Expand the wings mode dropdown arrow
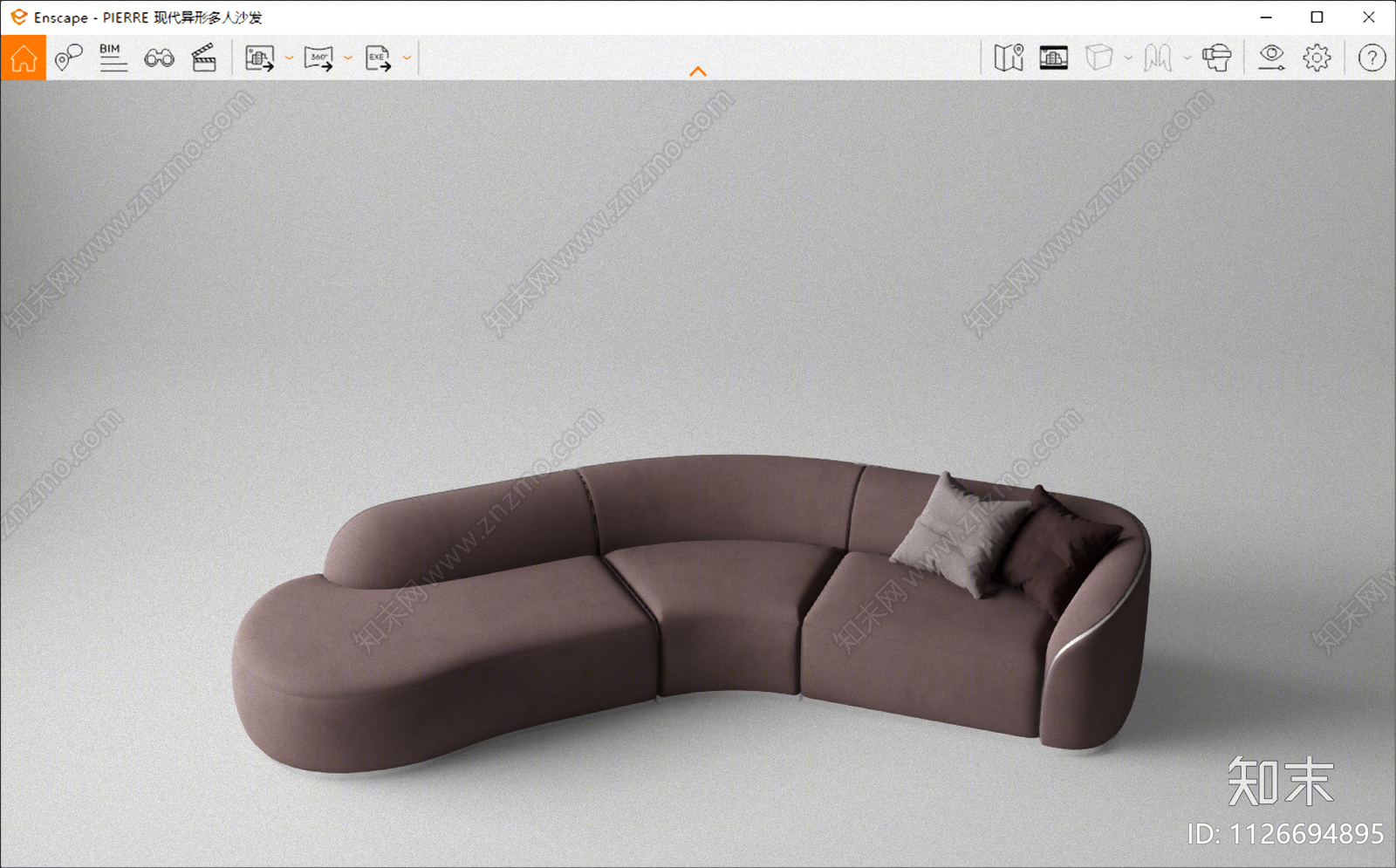The image size is (1396, 868). tap(1187, 58)
